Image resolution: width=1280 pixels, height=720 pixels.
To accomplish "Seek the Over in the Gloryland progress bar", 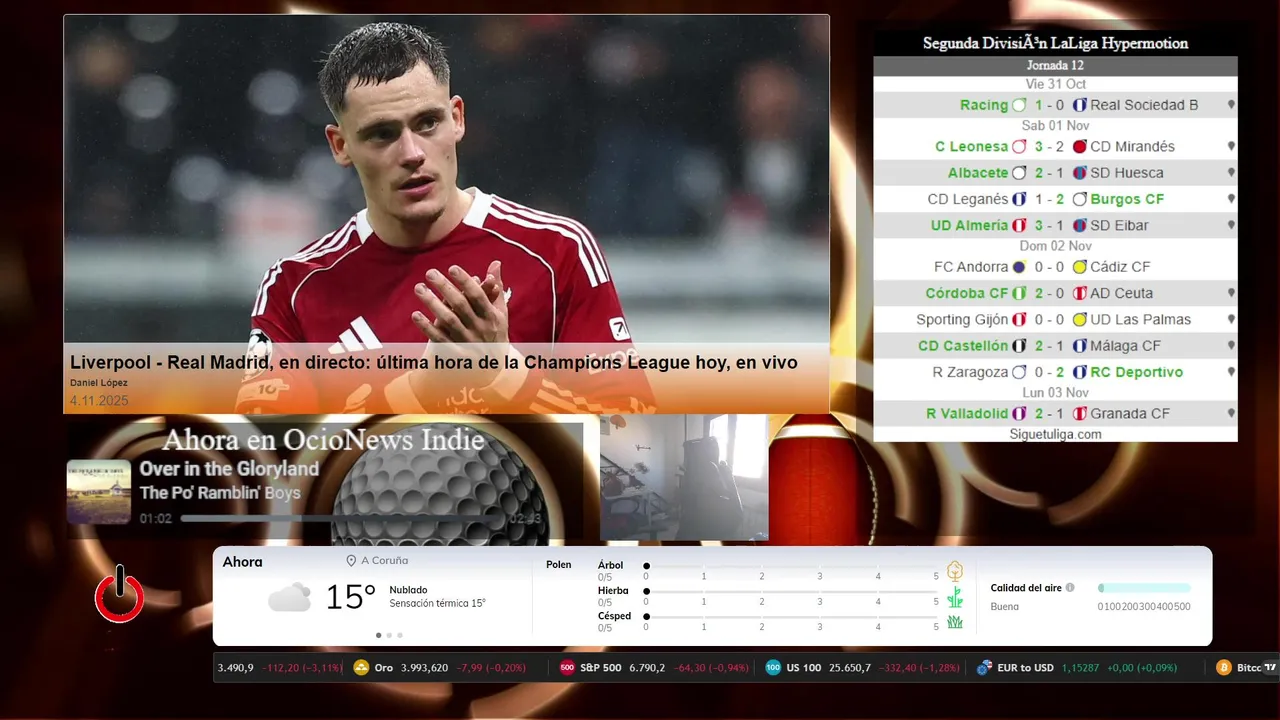I will tap(341, 519).
